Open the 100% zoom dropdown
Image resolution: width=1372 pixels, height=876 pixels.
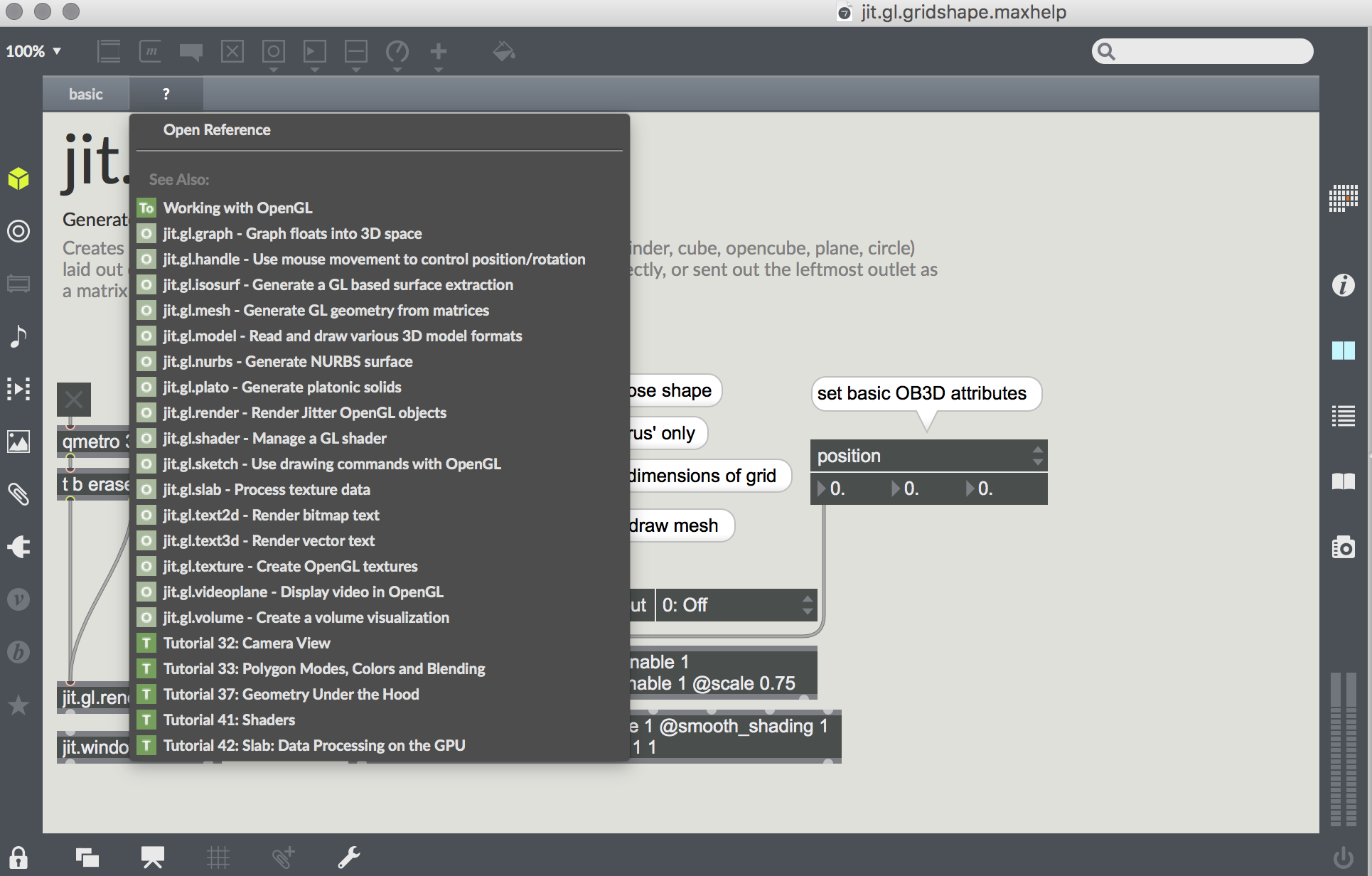click(x=33, y=51)
